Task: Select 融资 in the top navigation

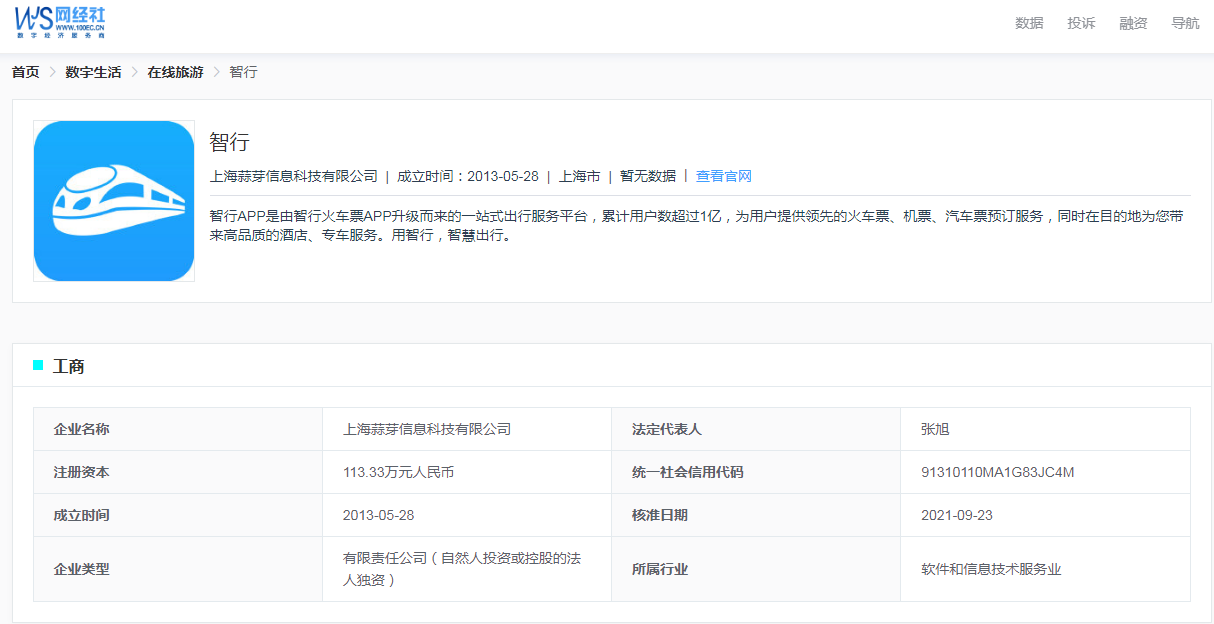Action: coord(1133,23)
